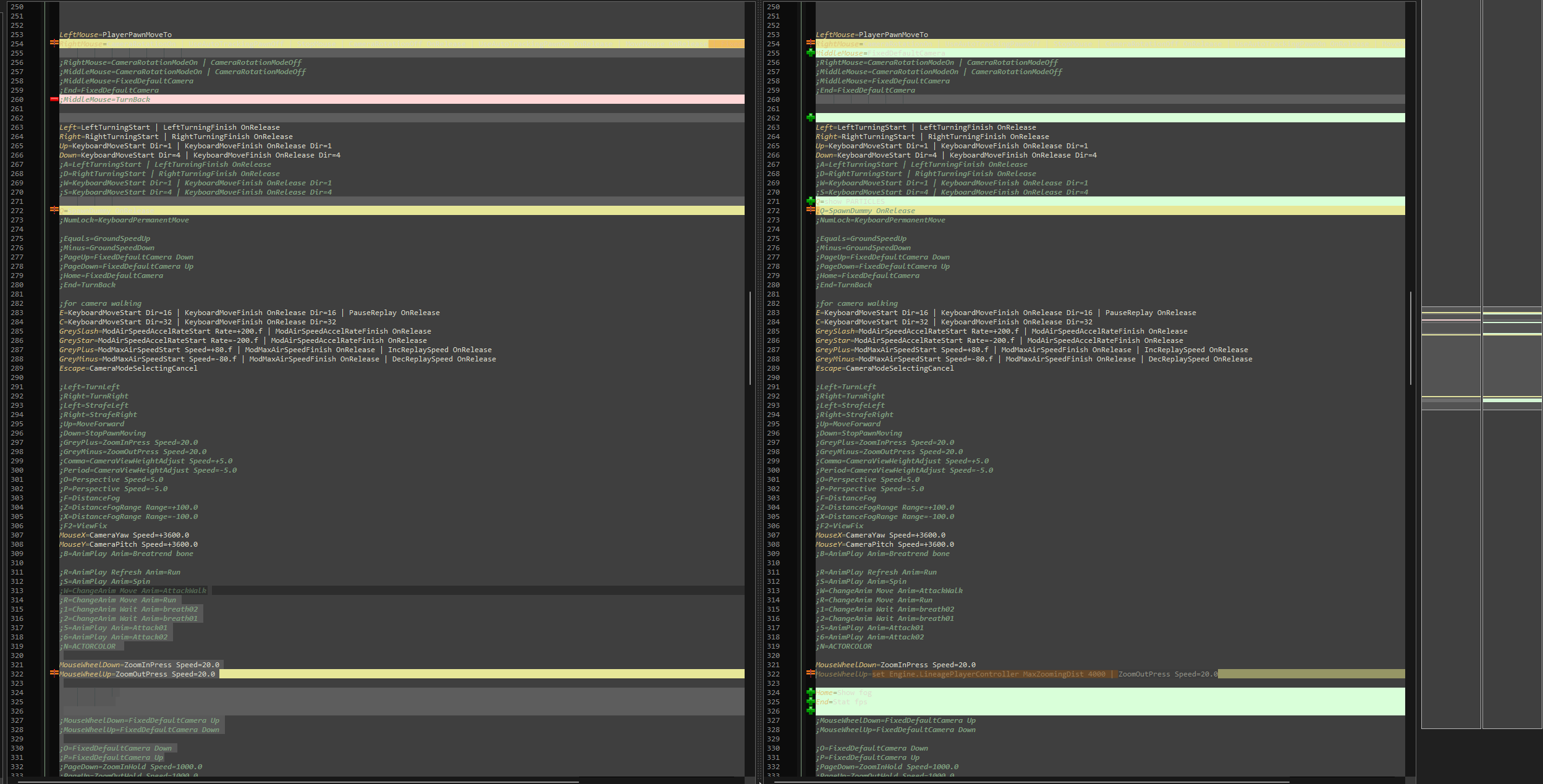Click changed-line marker at line 254, right pane
The height and width of the screenshot is (784, 1543).
(811, 43)
